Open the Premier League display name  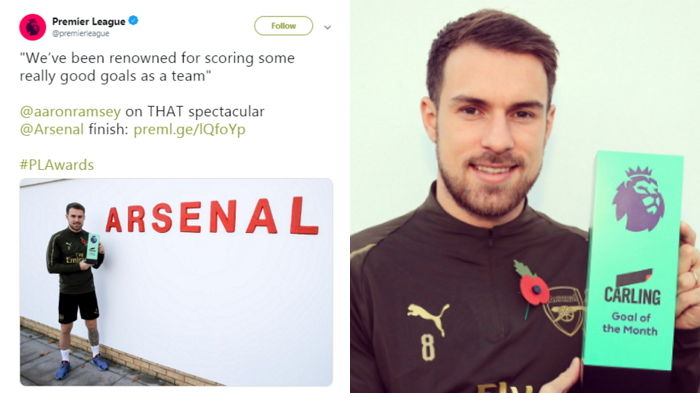88,21
